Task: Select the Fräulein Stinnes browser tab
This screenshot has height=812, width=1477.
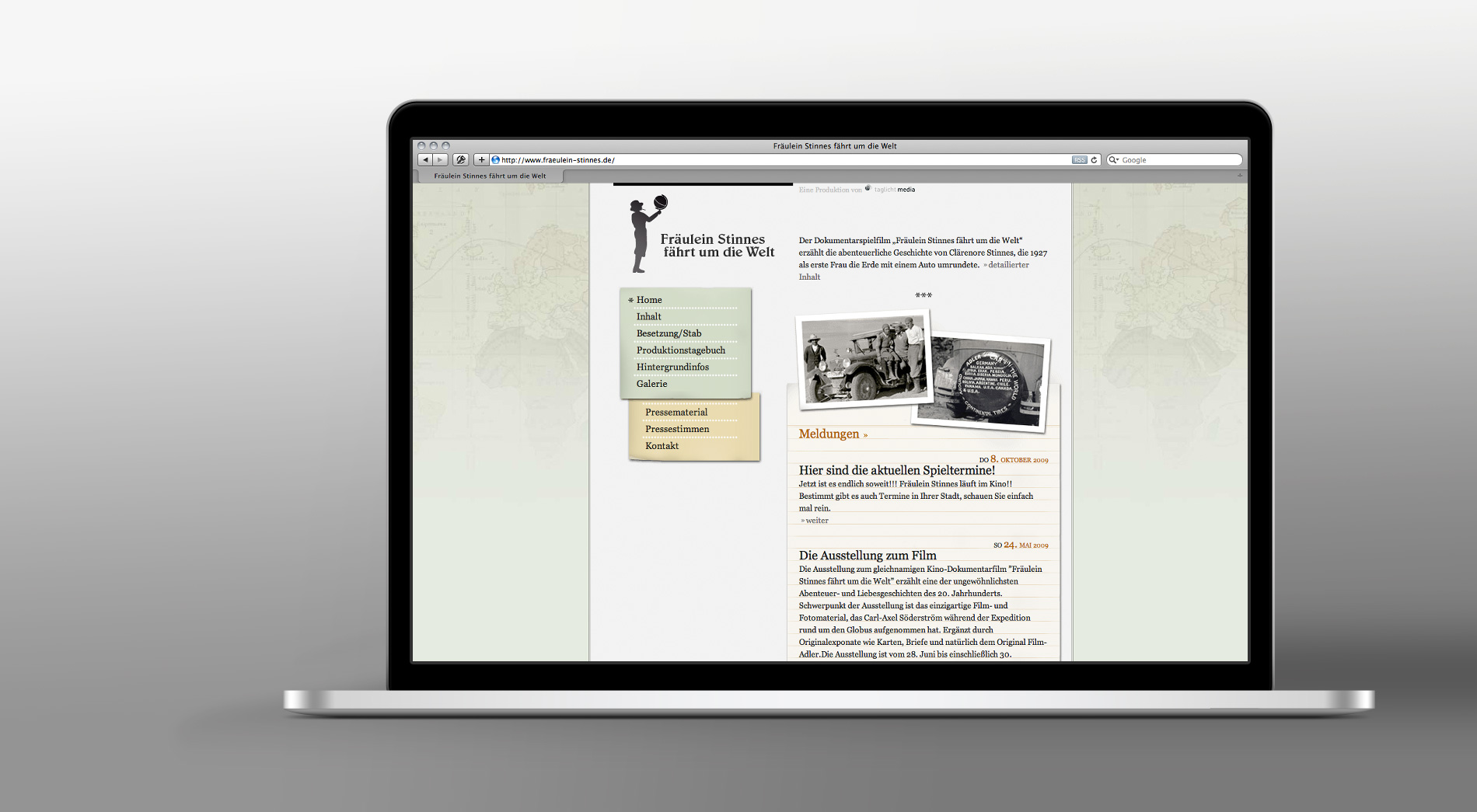Action: pyautogui.click(x=490, y=176)
